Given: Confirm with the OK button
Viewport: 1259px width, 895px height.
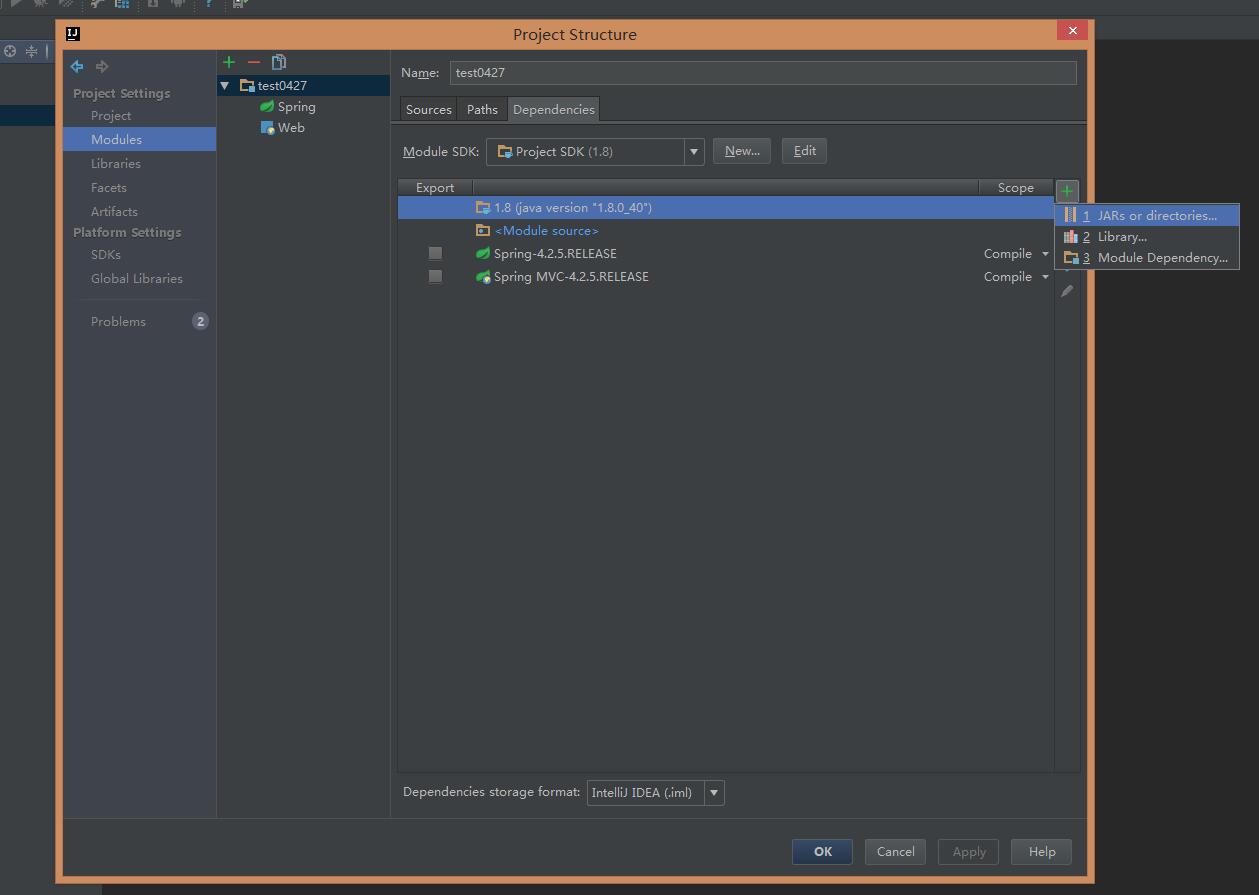Looking at the screenshot, I should (822, 852).
